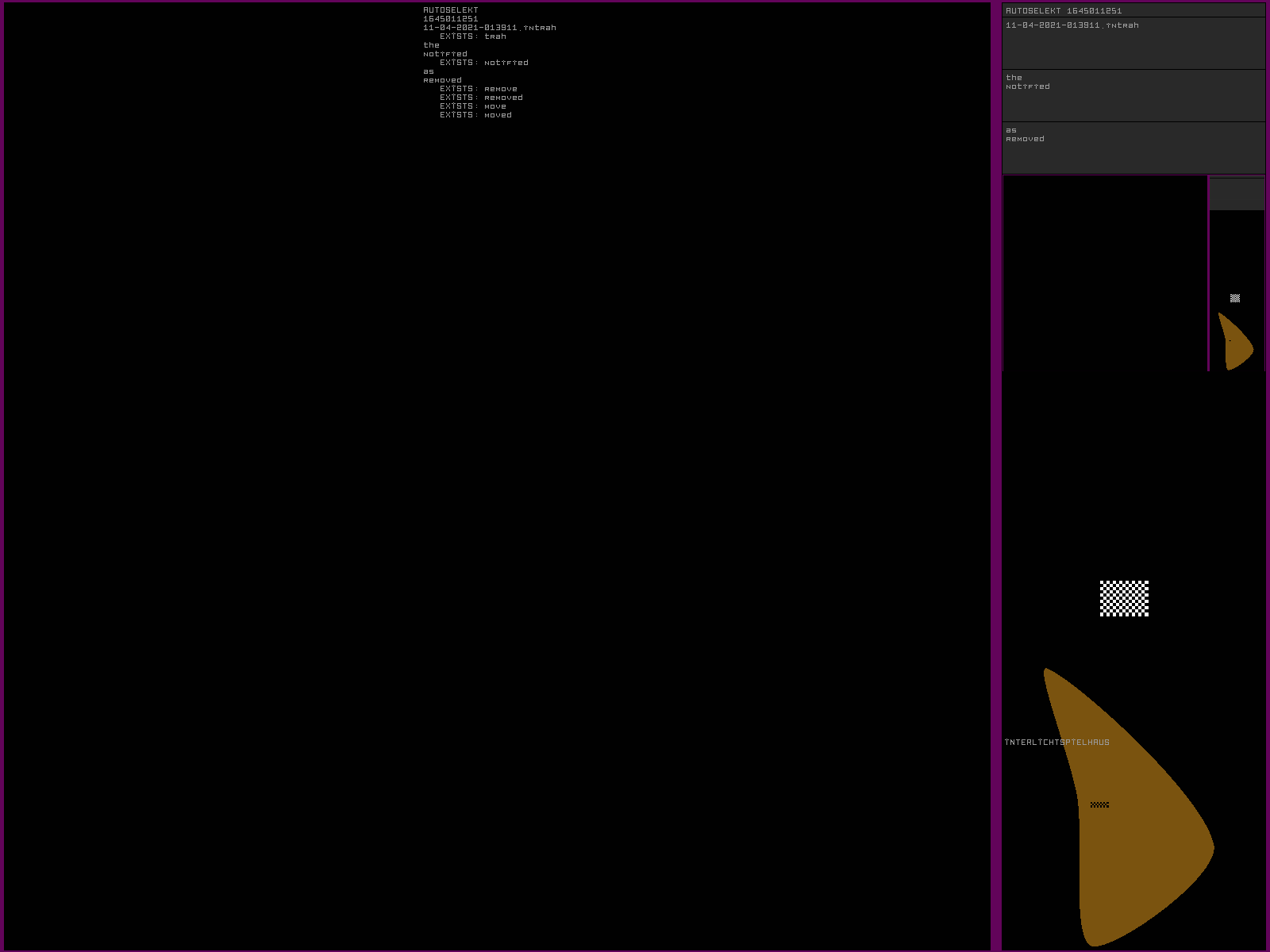This screenshot has height=952, width=1270.
Task: Click AUTOSELEKT title in main log
Action: (451, 10)
